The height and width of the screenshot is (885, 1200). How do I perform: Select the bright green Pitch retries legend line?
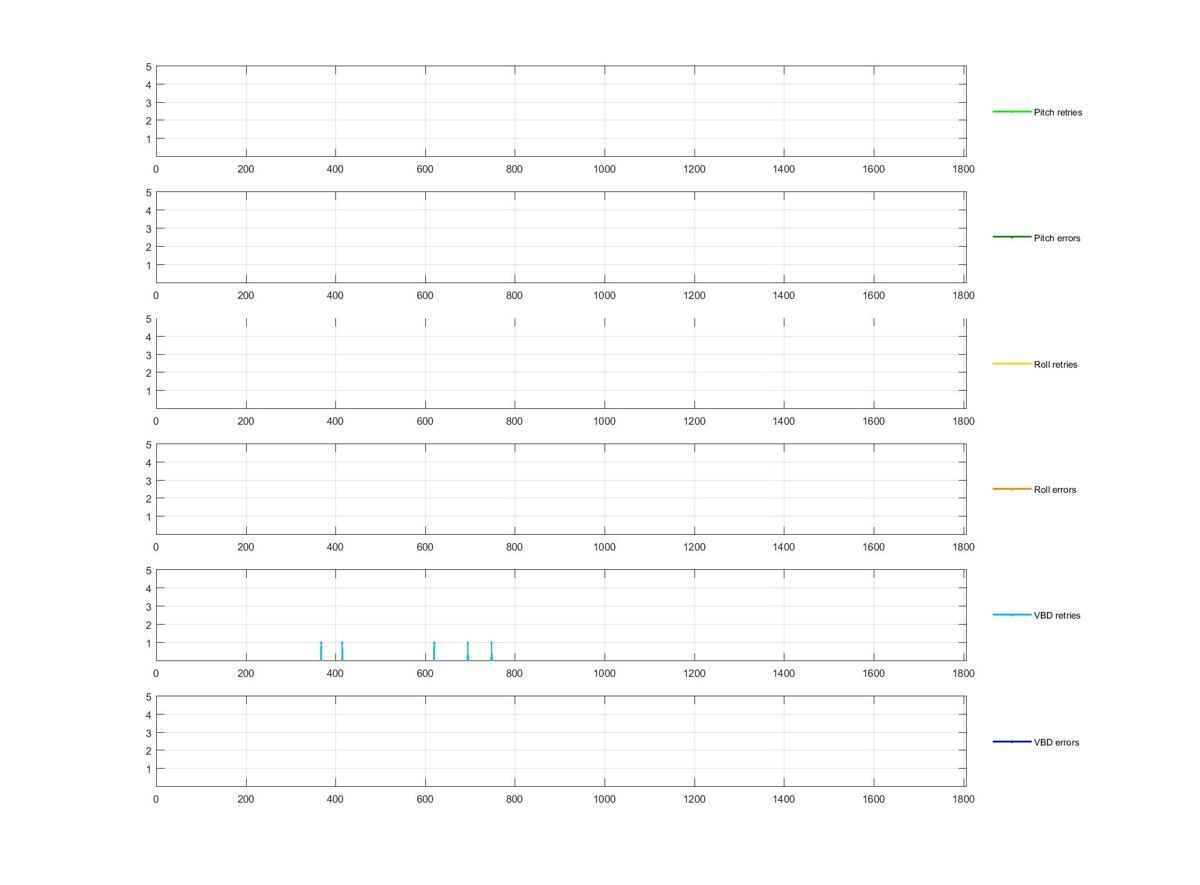point(1011,112)
